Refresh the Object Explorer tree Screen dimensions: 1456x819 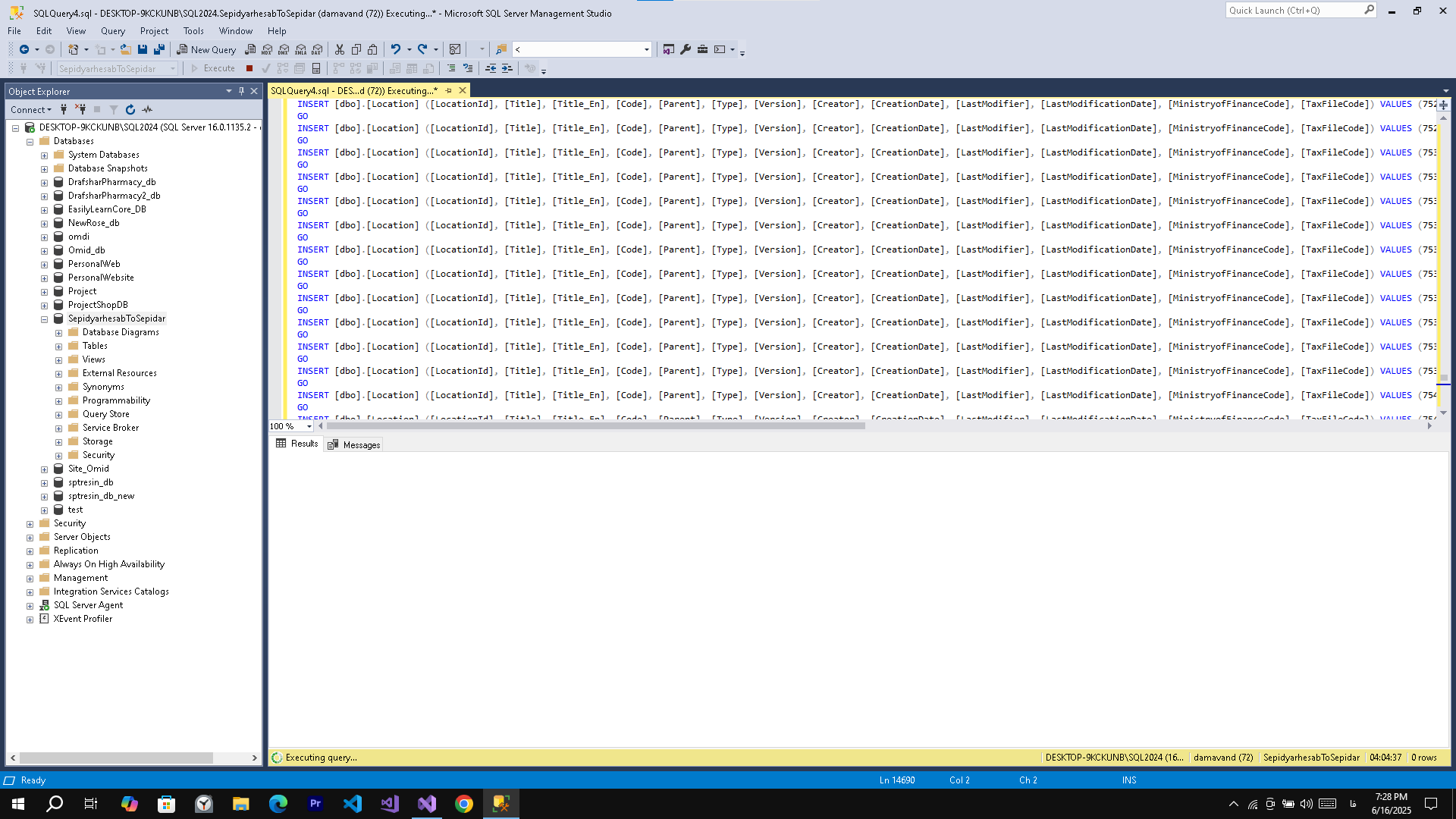point(130,110)
